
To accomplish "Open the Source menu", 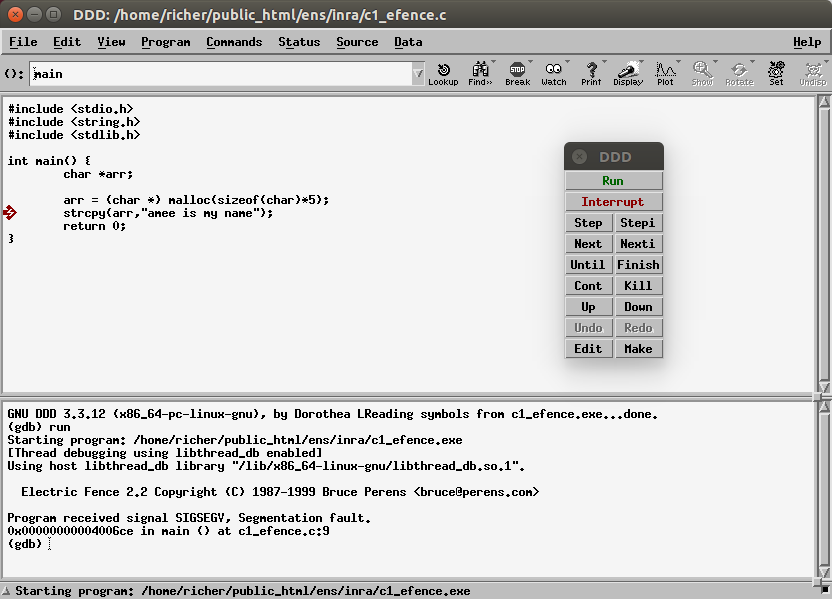I will click(x=357, y=42).
